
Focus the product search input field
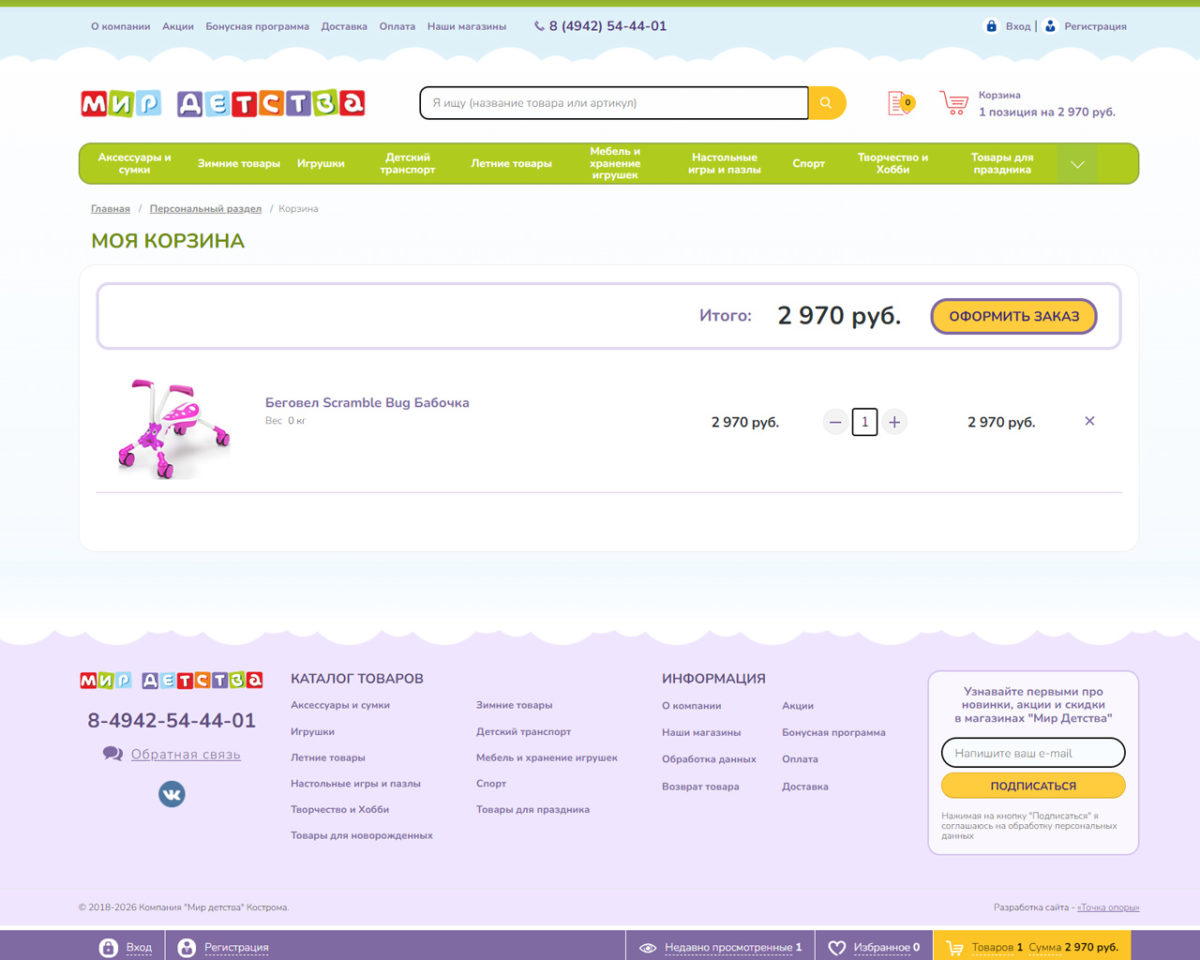[614, 103]
